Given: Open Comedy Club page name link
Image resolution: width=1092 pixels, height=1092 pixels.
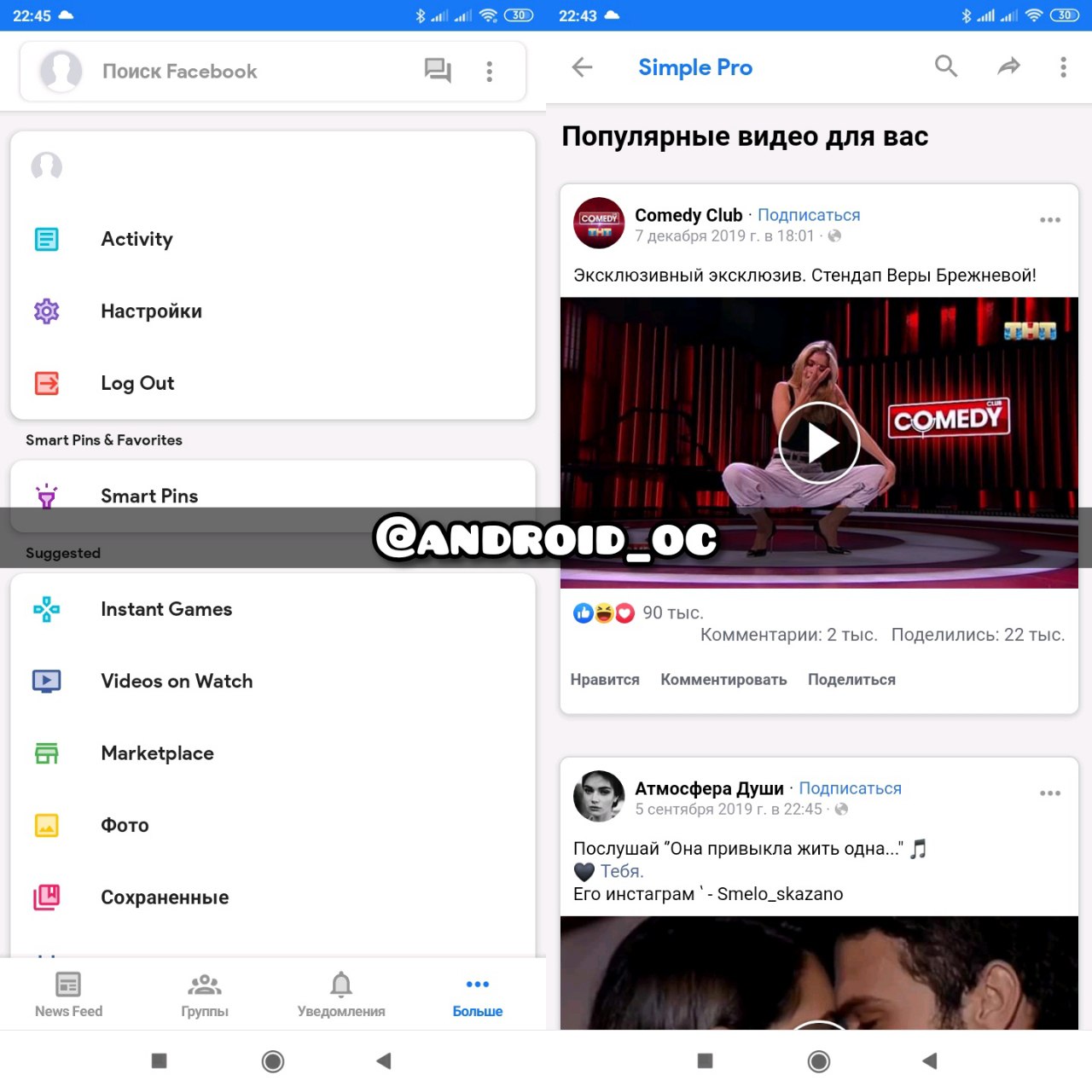Looking at the screenshot, I should click(x=688, y=215).
